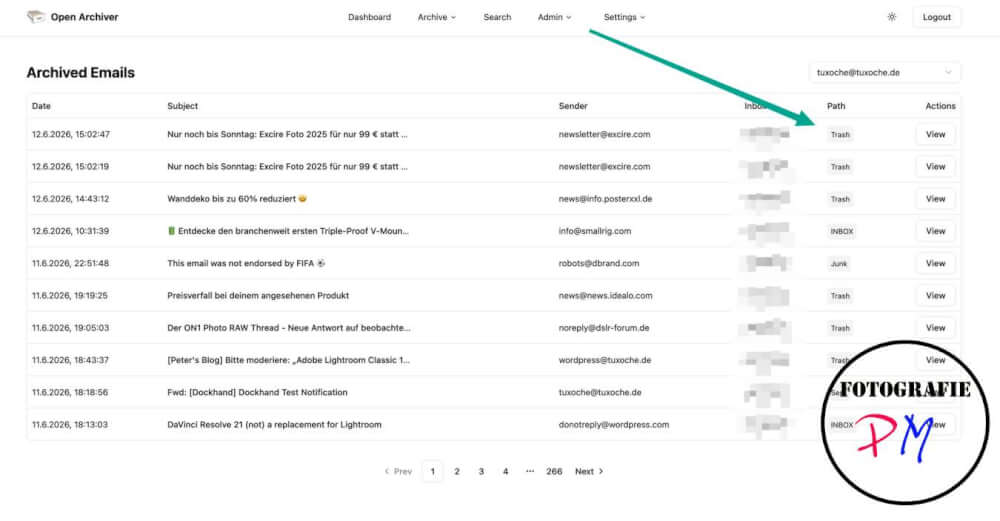Click the Logout button
Screen dimensions: 1000x521
936,17
